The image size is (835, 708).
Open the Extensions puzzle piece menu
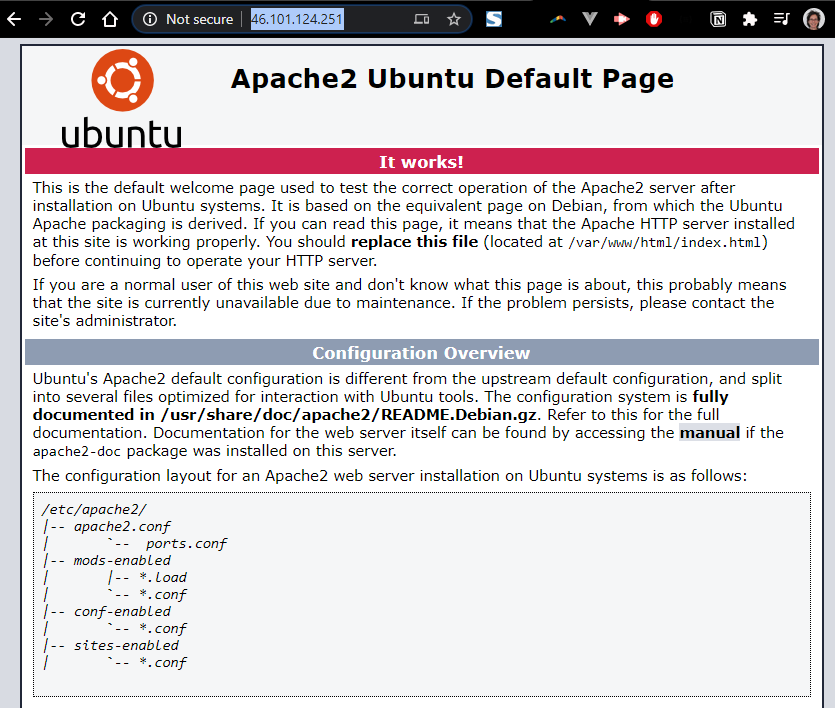(x=750, y=20)
